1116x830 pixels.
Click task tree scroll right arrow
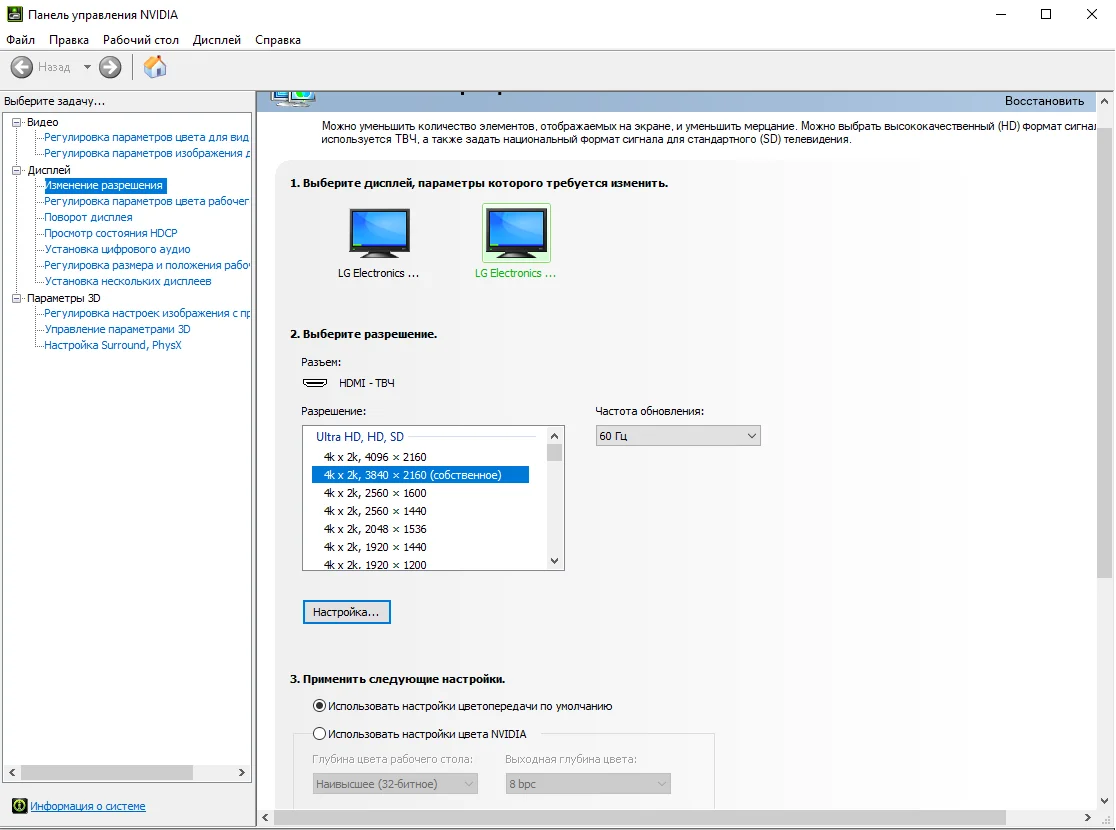241,772
